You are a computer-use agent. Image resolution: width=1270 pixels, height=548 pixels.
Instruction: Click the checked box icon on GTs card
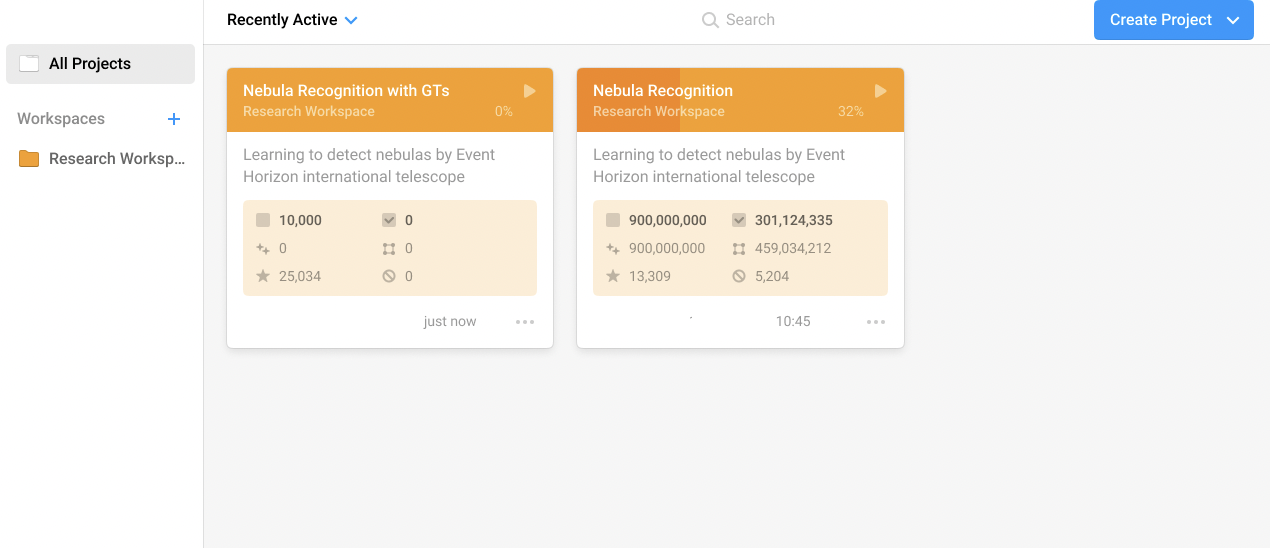pos(389,220)
